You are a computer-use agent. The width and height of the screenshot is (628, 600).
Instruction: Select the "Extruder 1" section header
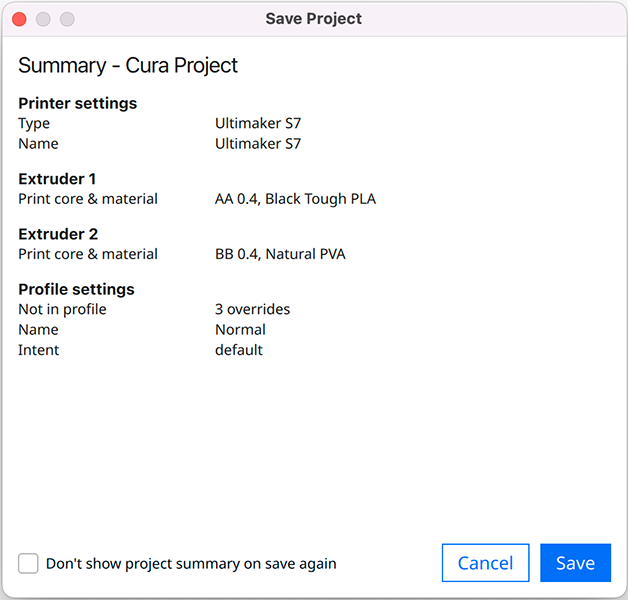point(57,179)
